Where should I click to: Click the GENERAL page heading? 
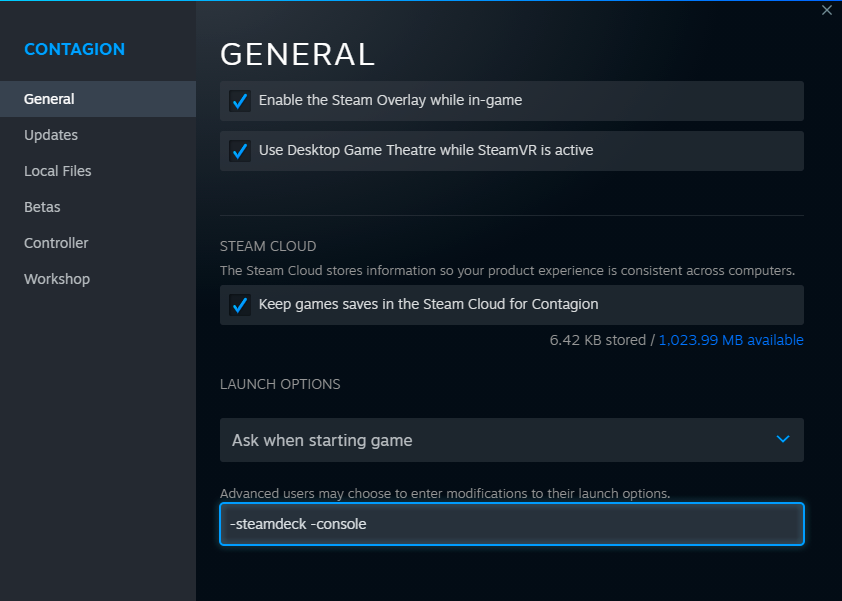pyautogui.click(x=297, y=54)
